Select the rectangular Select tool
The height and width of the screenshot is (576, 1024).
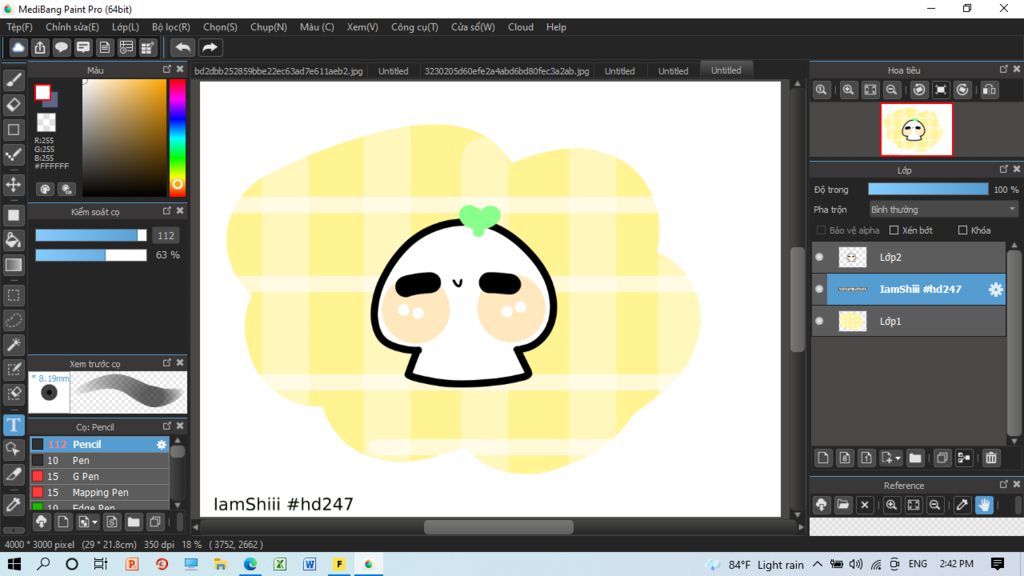pos(13,295)
